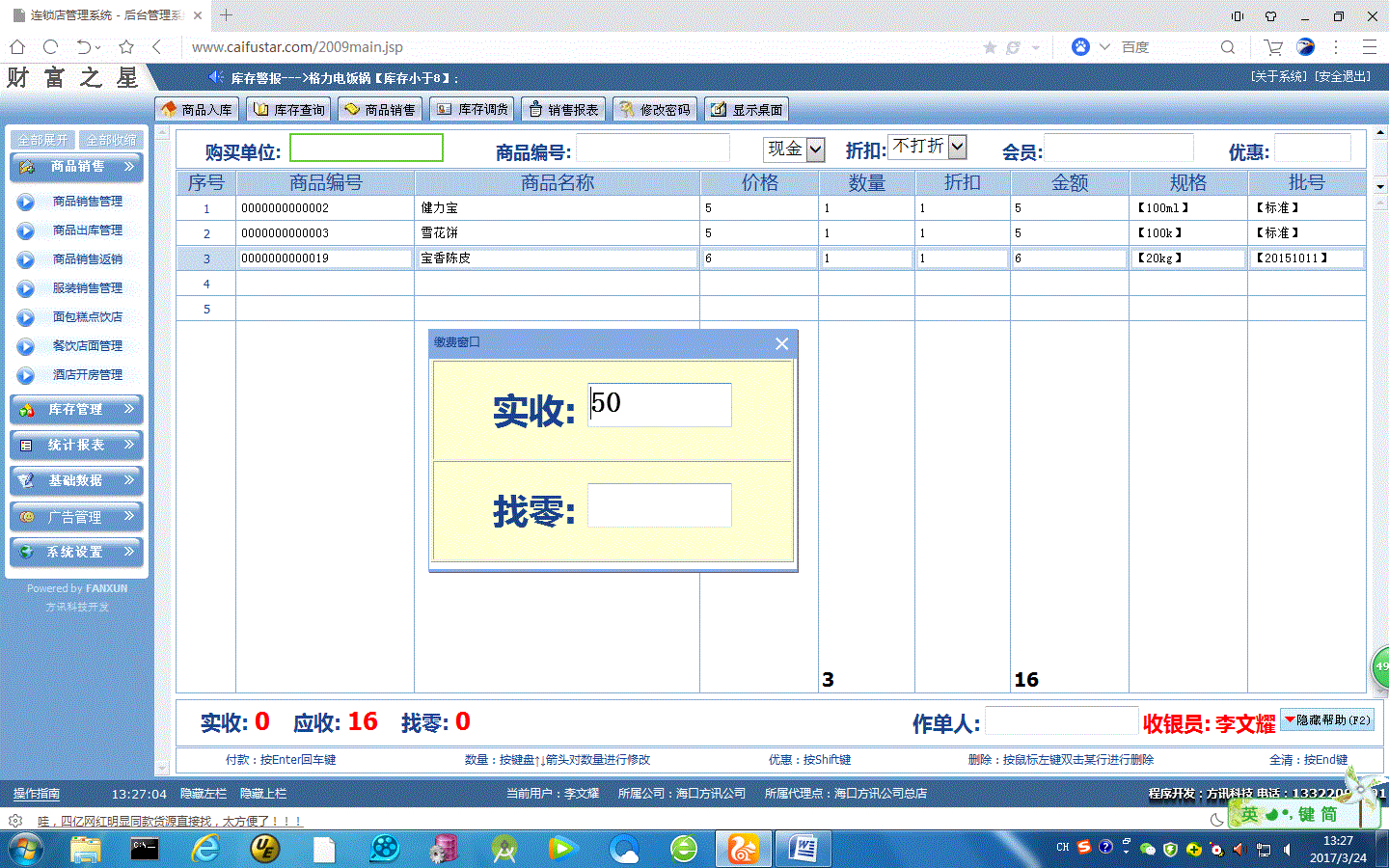Click 隐藏左栏 to hide left sidebar
This screenshot has width=1389, height=868.
coord(204,794)
